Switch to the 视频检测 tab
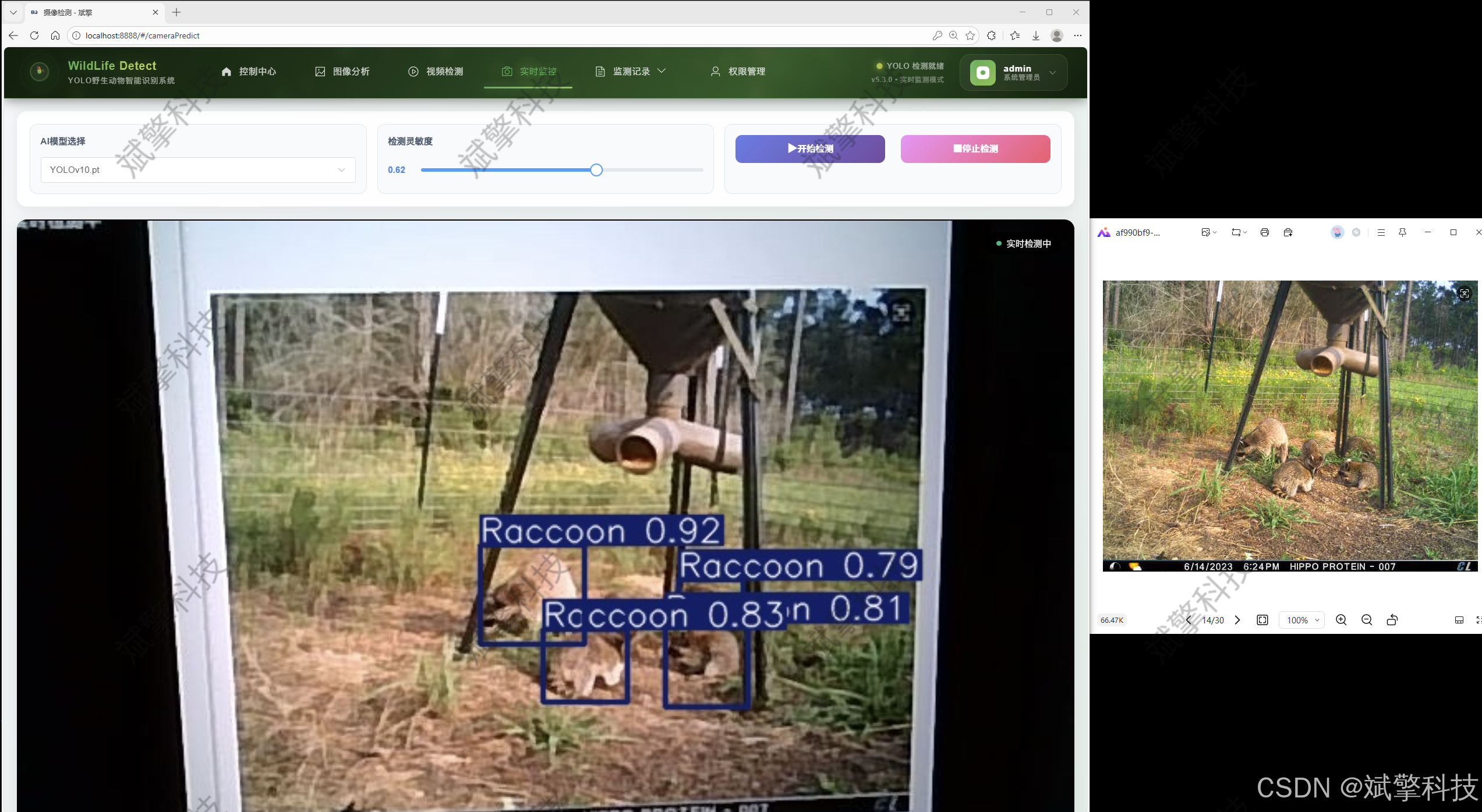The height and width of the screenshot is (812, 1482). tap(436, 72)
